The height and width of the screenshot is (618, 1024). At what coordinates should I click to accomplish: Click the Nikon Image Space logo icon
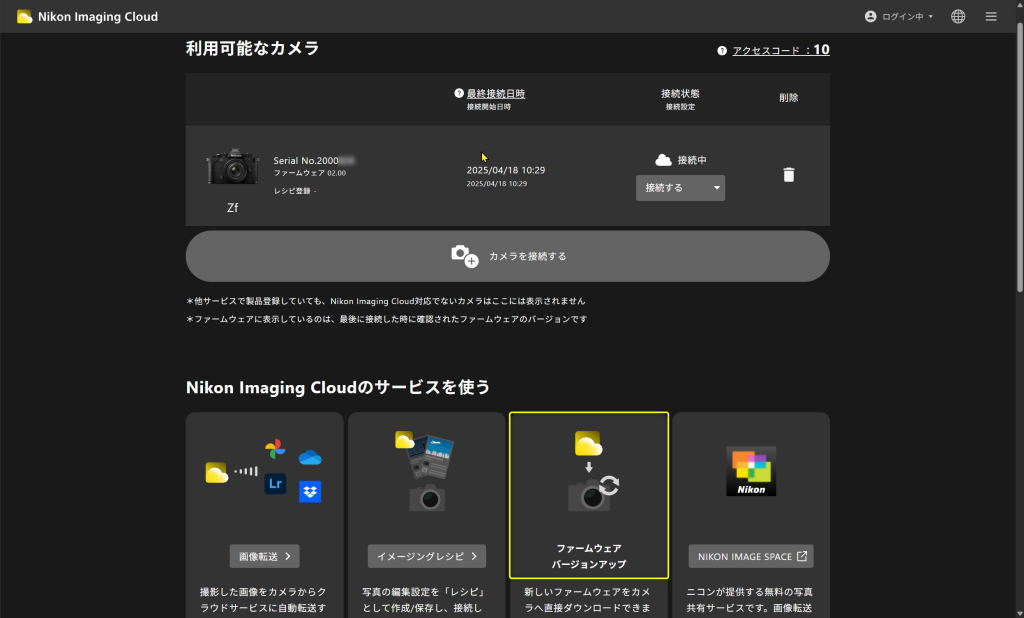click(x=751, y=471)
